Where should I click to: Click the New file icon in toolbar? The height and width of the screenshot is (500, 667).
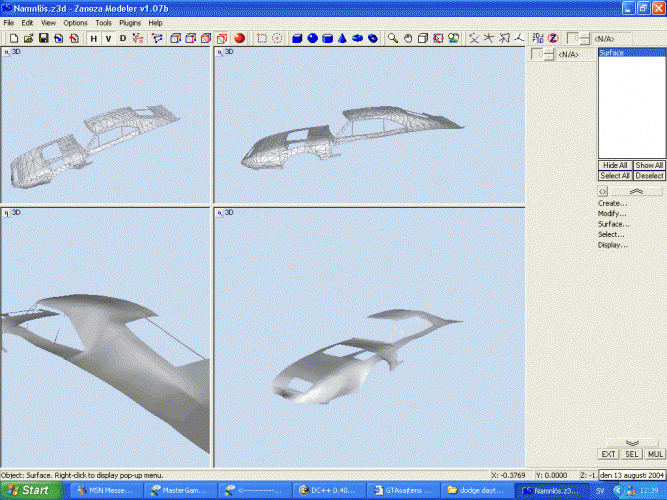pyautogui.click(x=14, y=38)
